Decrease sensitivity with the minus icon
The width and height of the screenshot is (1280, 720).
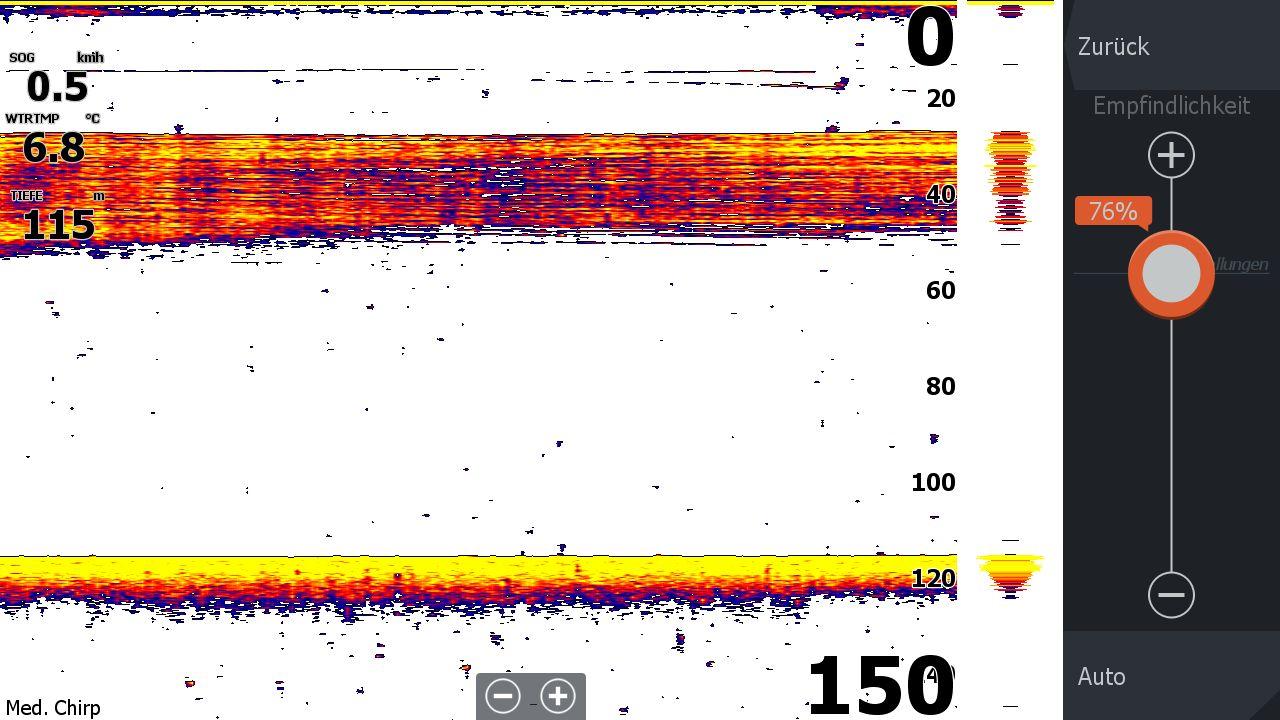click(1171, 595)
